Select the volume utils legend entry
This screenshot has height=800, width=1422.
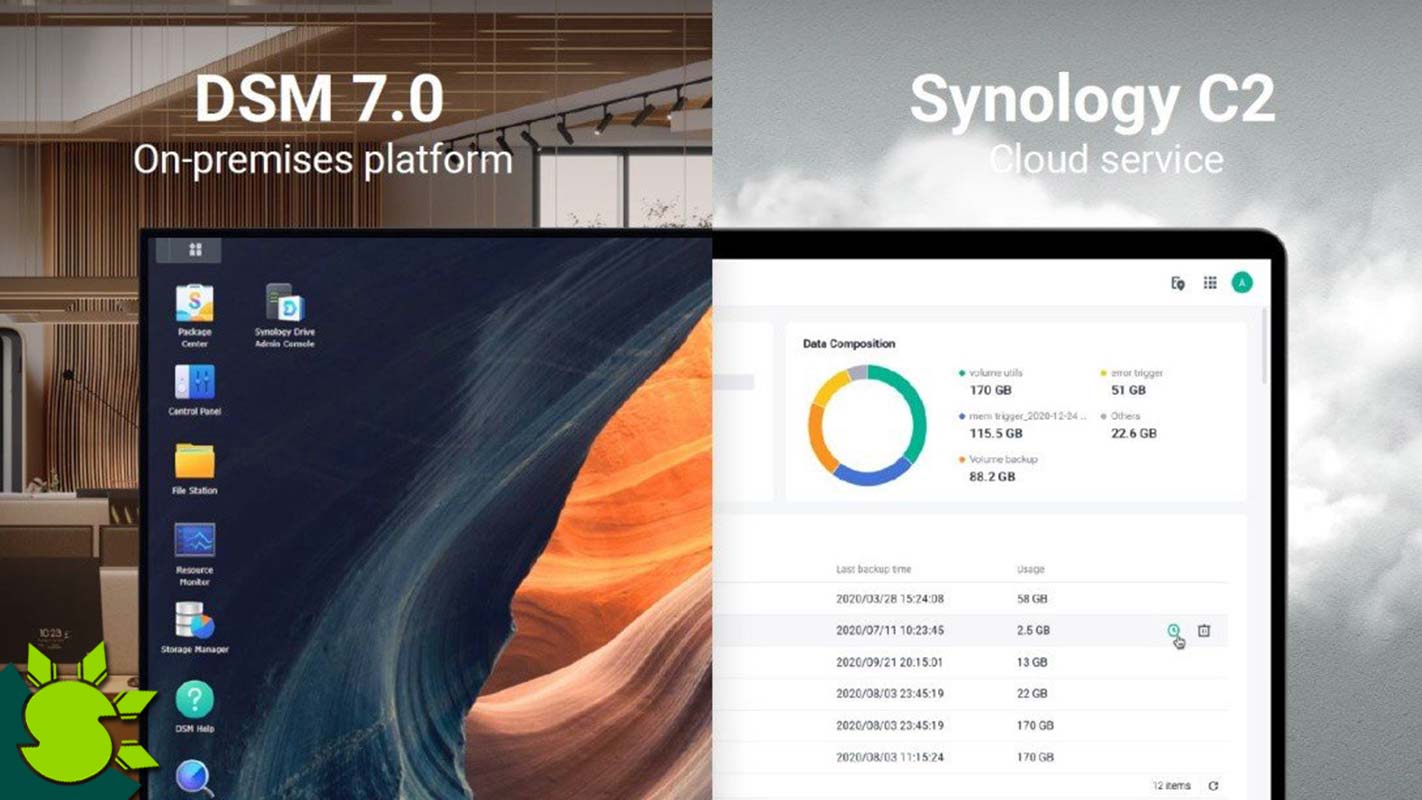click(x=990, y=373)
